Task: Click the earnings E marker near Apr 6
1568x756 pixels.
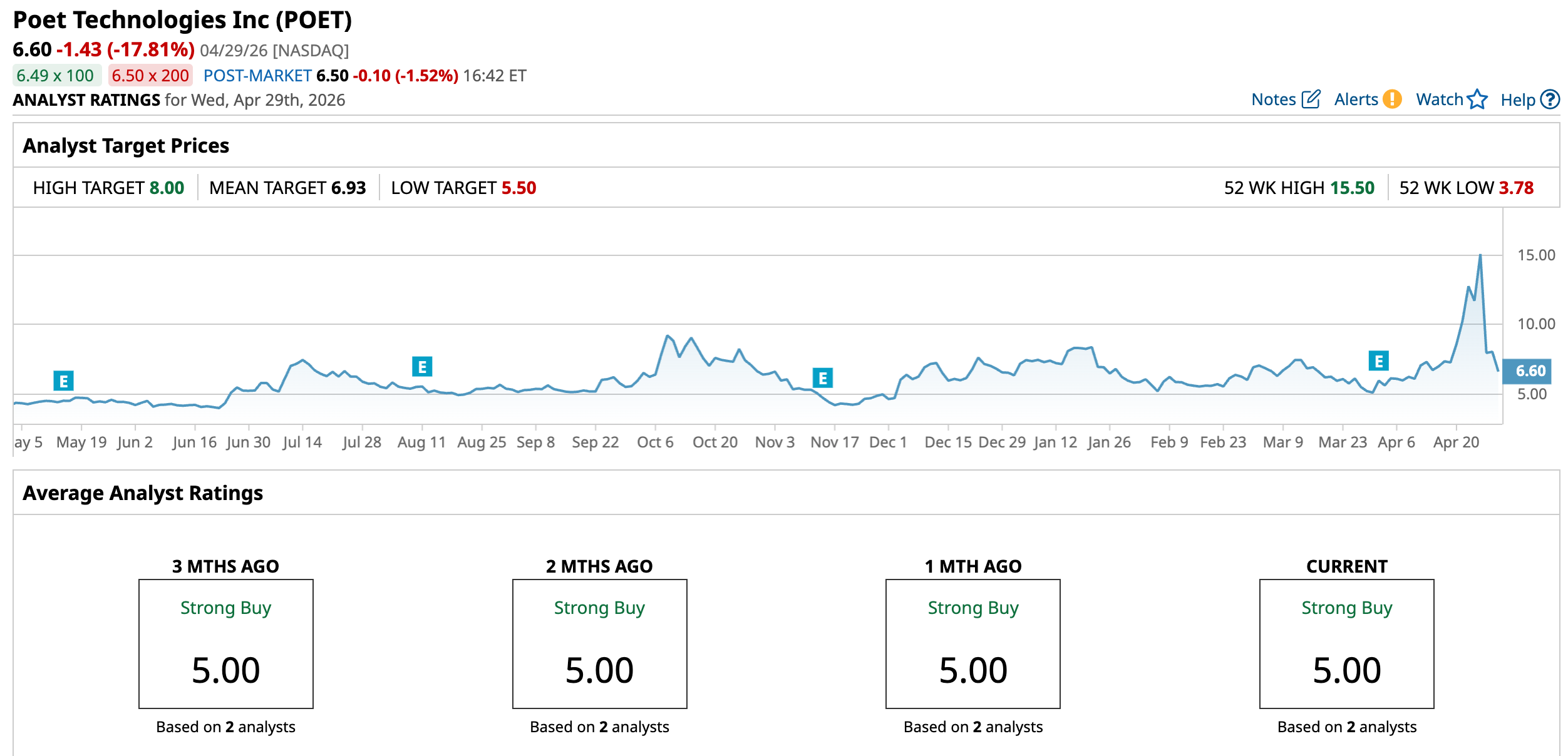Action: tap(1378, 361)
